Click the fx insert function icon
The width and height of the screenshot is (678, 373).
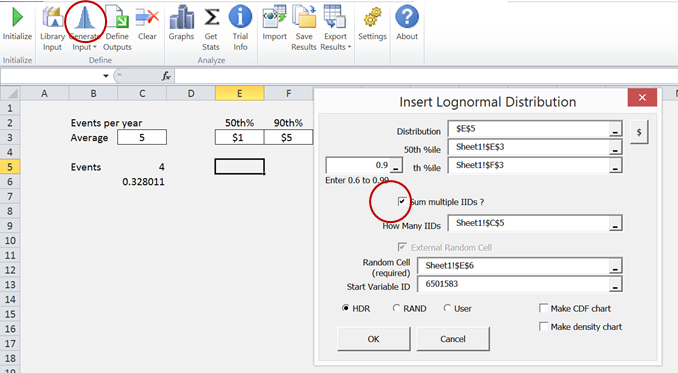coord(166,77)
